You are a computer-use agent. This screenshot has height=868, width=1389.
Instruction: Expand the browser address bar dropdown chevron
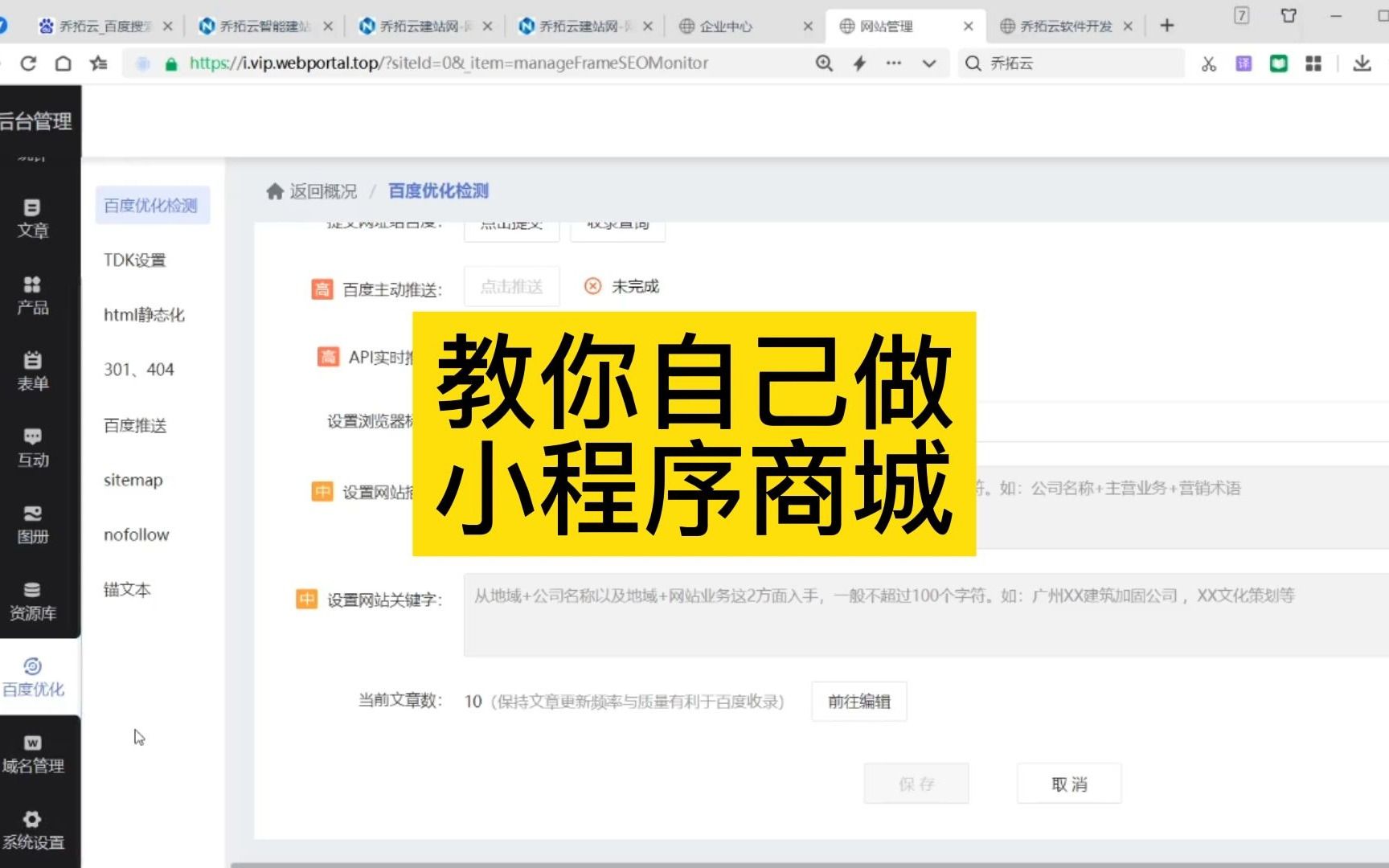929,63
